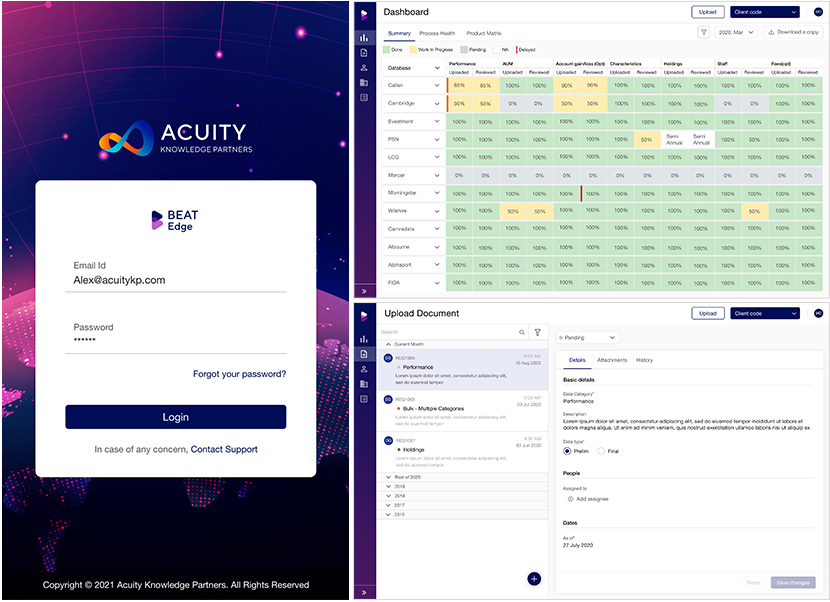Click the Password input field
The height and width of the screenshot is (602, 830).
[x=176, y=340]
